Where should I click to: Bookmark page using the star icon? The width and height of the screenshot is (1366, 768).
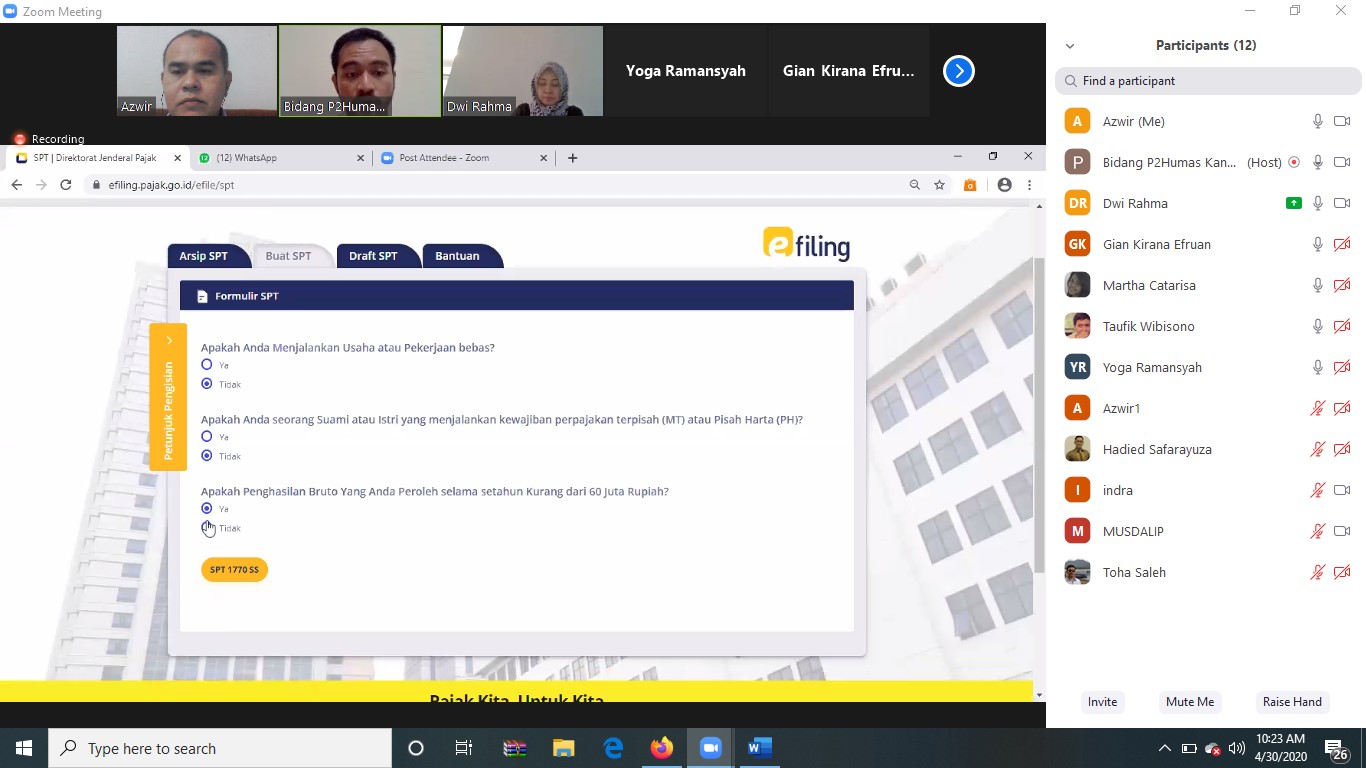coord(940,185)
